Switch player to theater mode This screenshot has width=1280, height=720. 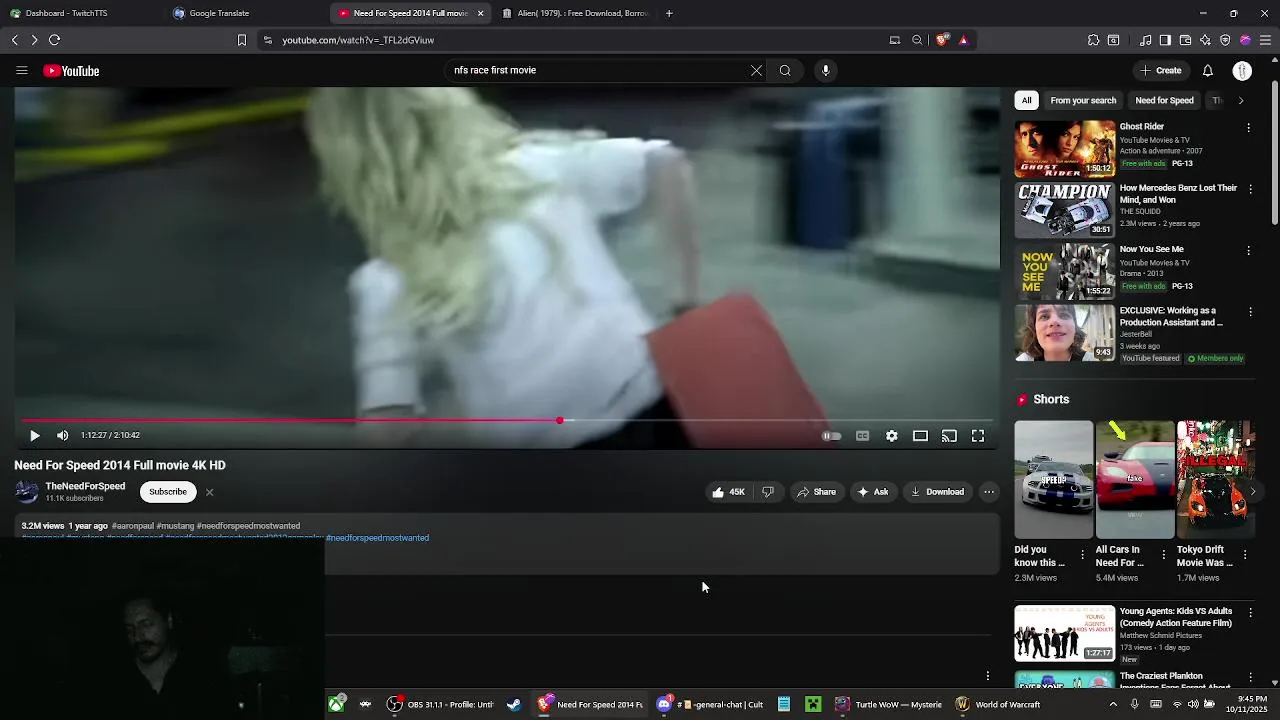tap(920, 436)
